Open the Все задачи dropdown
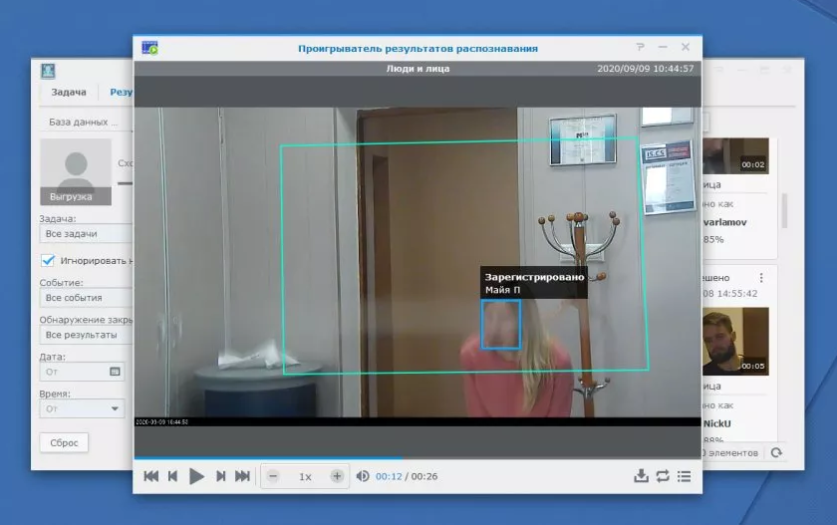The height and width of the screenshot is (525, 837). 85,234
